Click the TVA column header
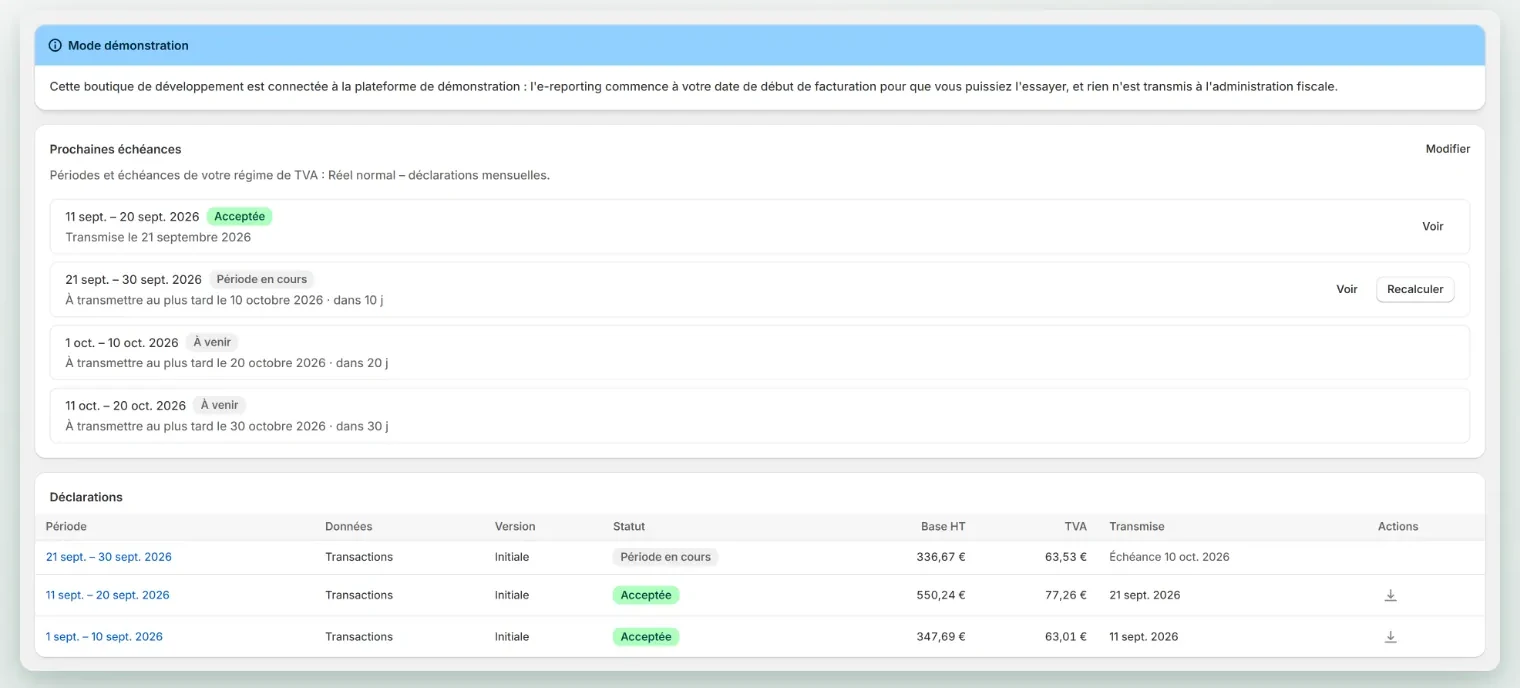The image size is (1520, 688). (x=1075, y=526)
